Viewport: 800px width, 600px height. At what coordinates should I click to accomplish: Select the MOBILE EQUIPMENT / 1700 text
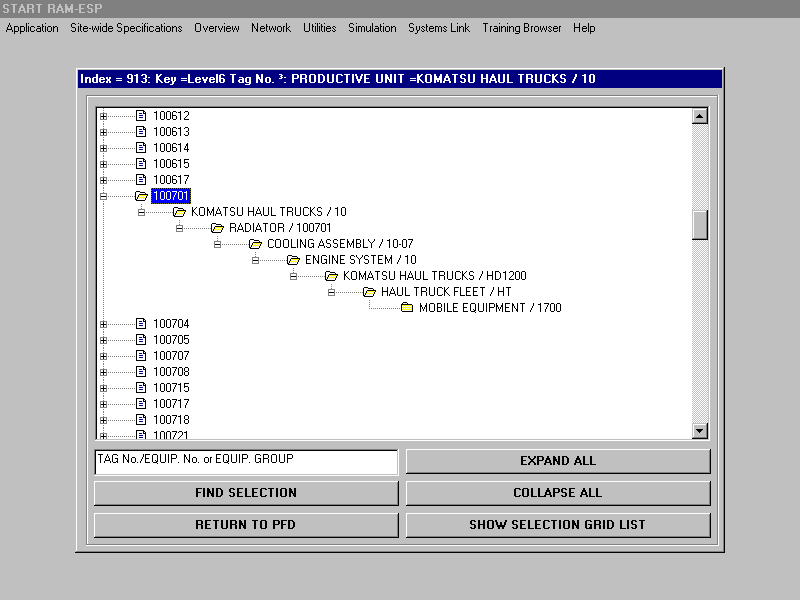(x=490, y=308)
